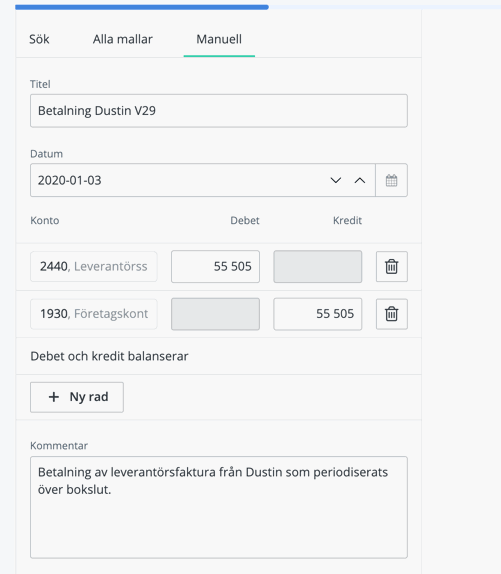
Task: Click the plus icon in Ny rad
Action: pos(54,397)
